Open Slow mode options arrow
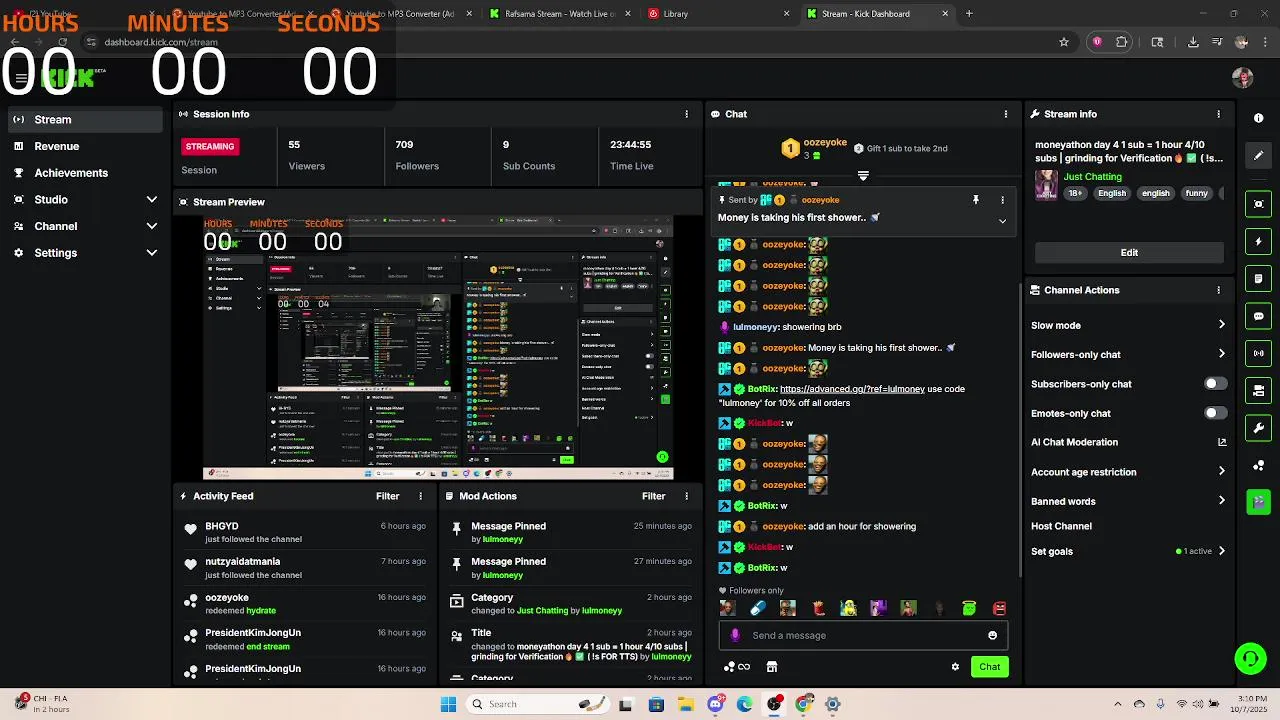Viewport: 1280px width, 720px height. [1221, 325]
